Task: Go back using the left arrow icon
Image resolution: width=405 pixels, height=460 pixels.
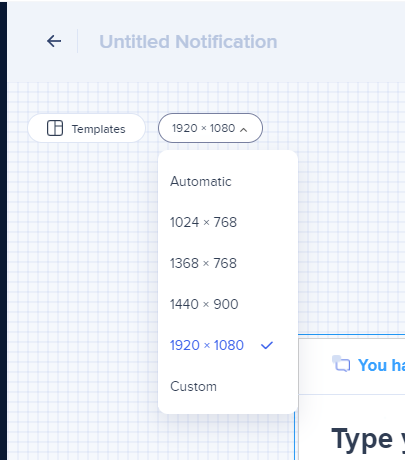Action: click(54, 41)
